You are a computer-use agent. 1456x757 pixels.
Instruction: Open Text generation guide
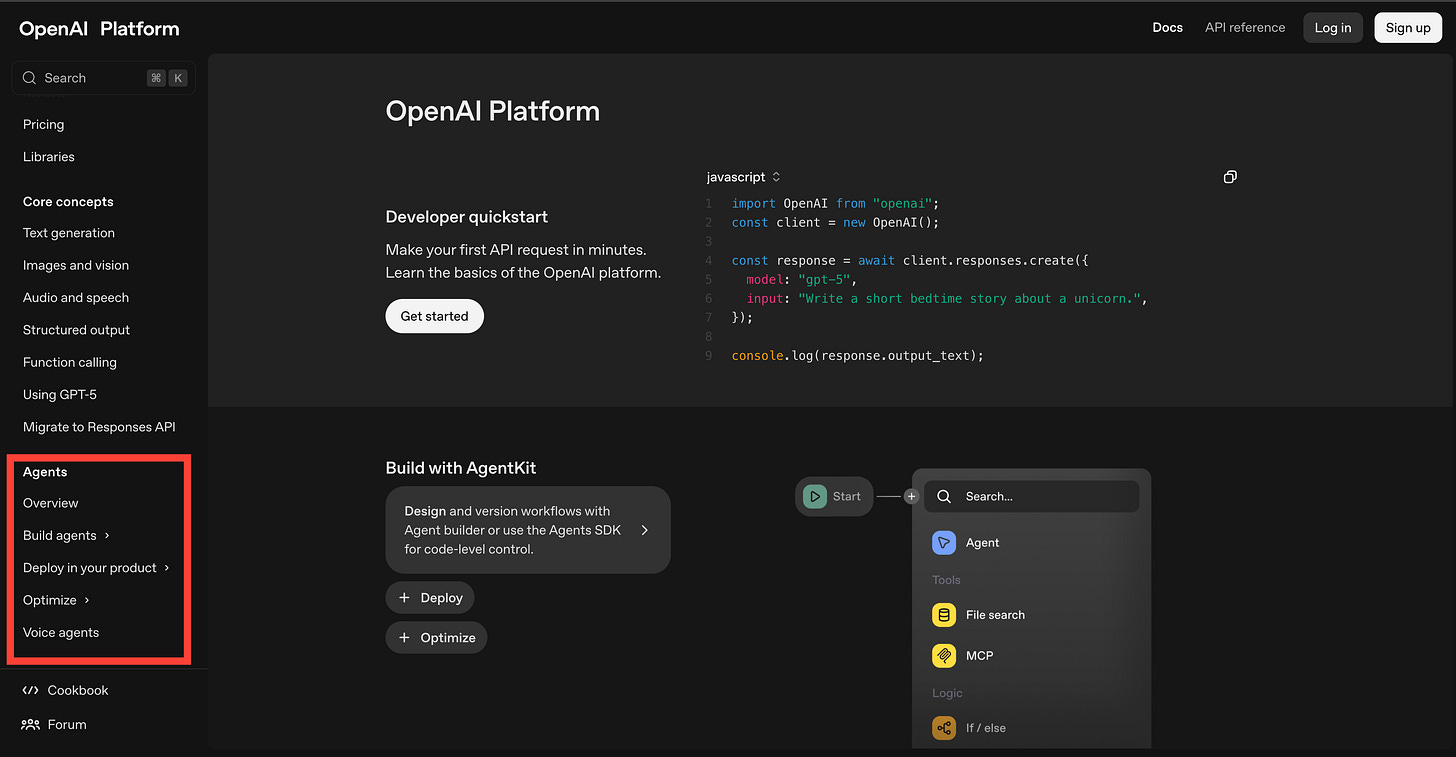tap(69, 233)
